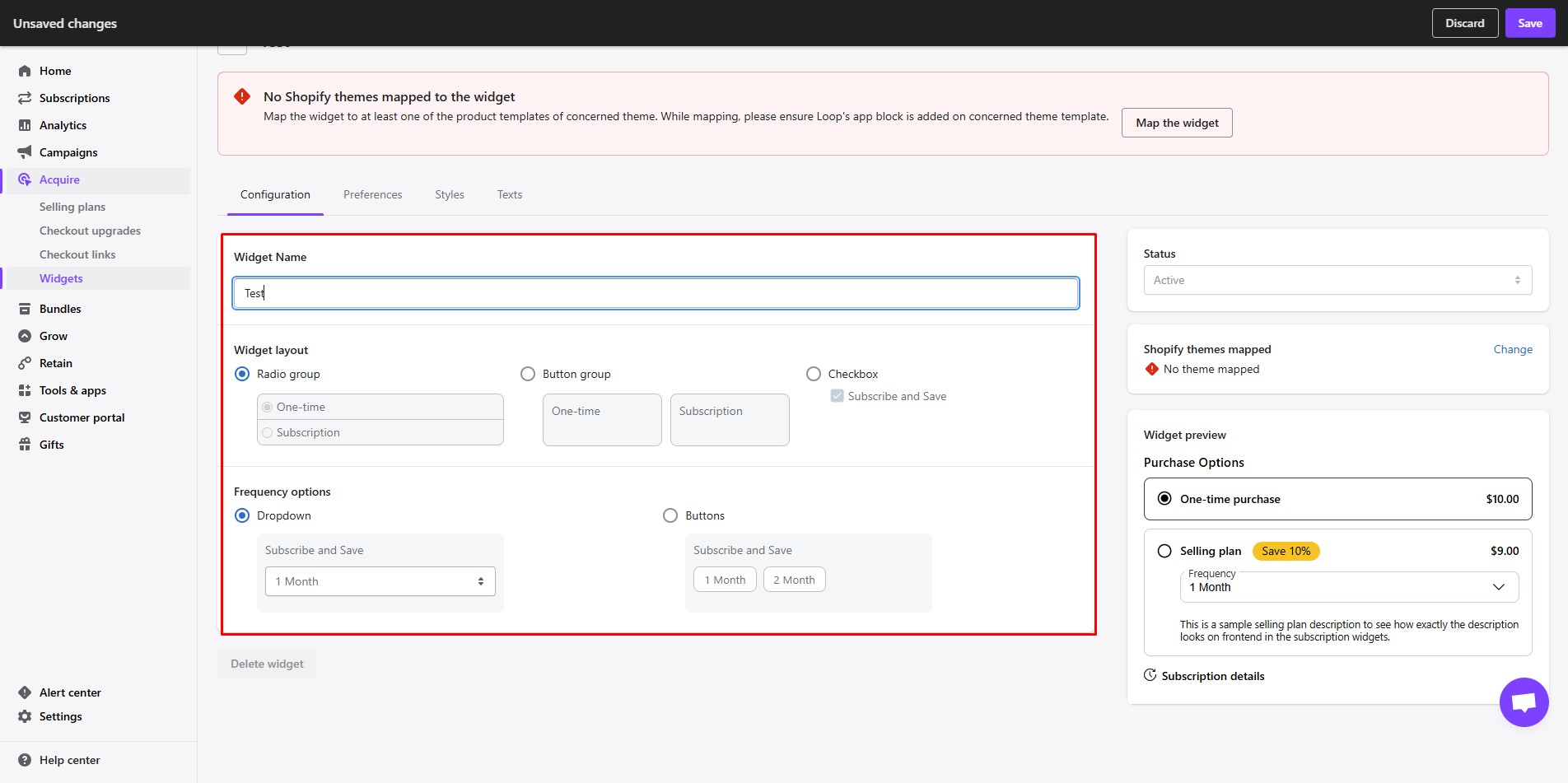Select Button group widget layout
The width and height of the screenshot is (1568, 783).
[528, 374]
